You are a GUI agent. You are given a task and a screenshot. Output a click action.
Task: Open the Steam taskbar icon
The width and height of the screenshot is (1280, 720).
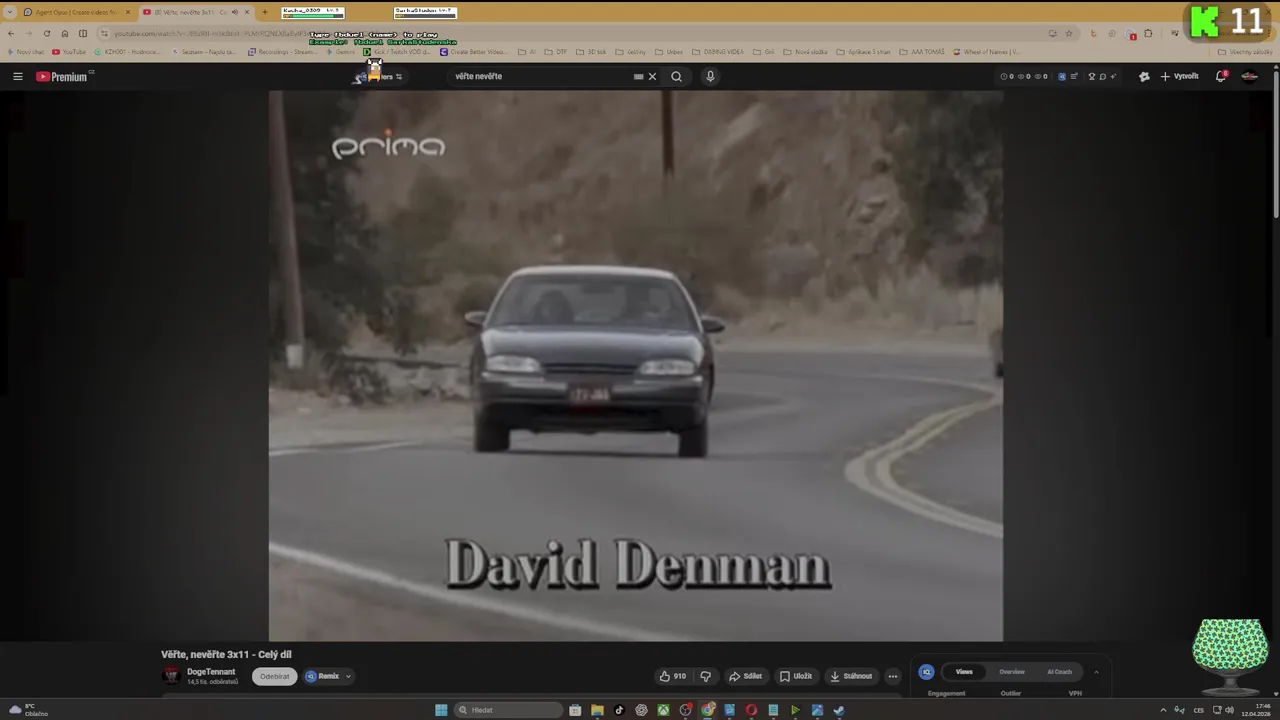(x=839, y=710)
